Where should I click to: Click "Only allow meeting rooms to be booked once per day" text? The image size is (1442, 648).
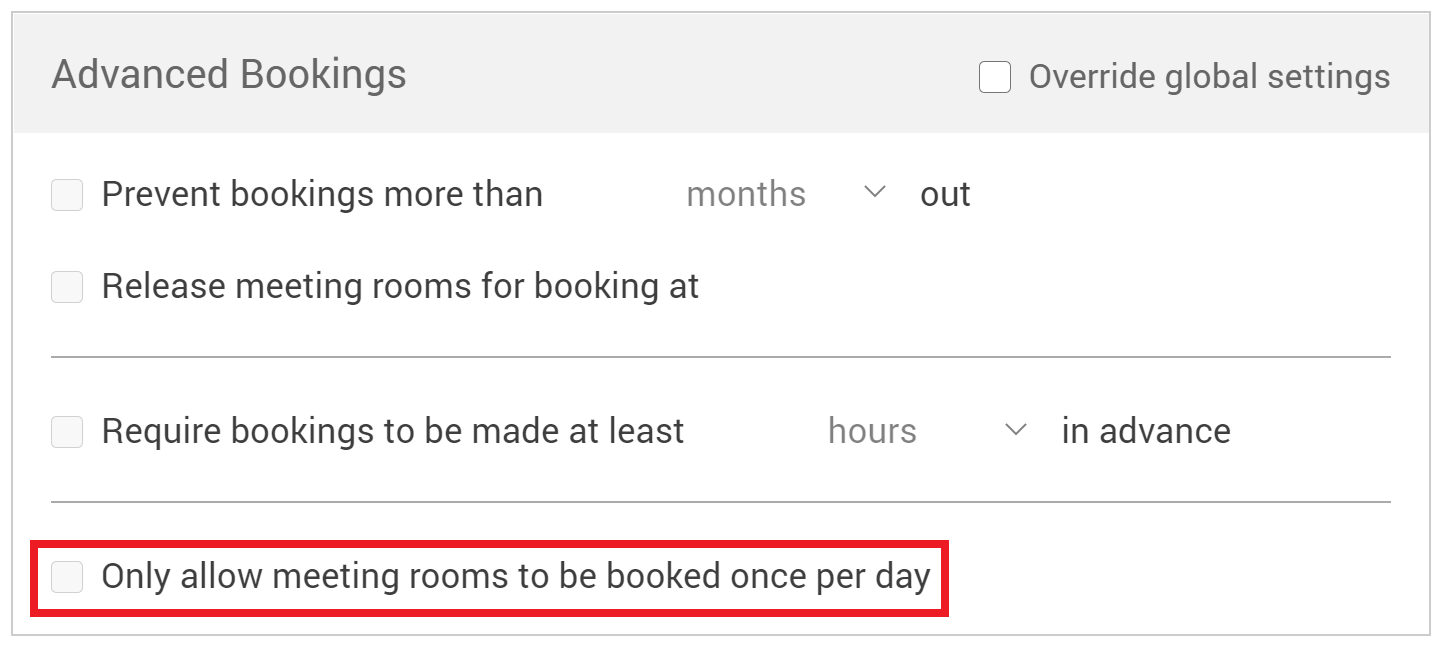click(x=516, y=577)
